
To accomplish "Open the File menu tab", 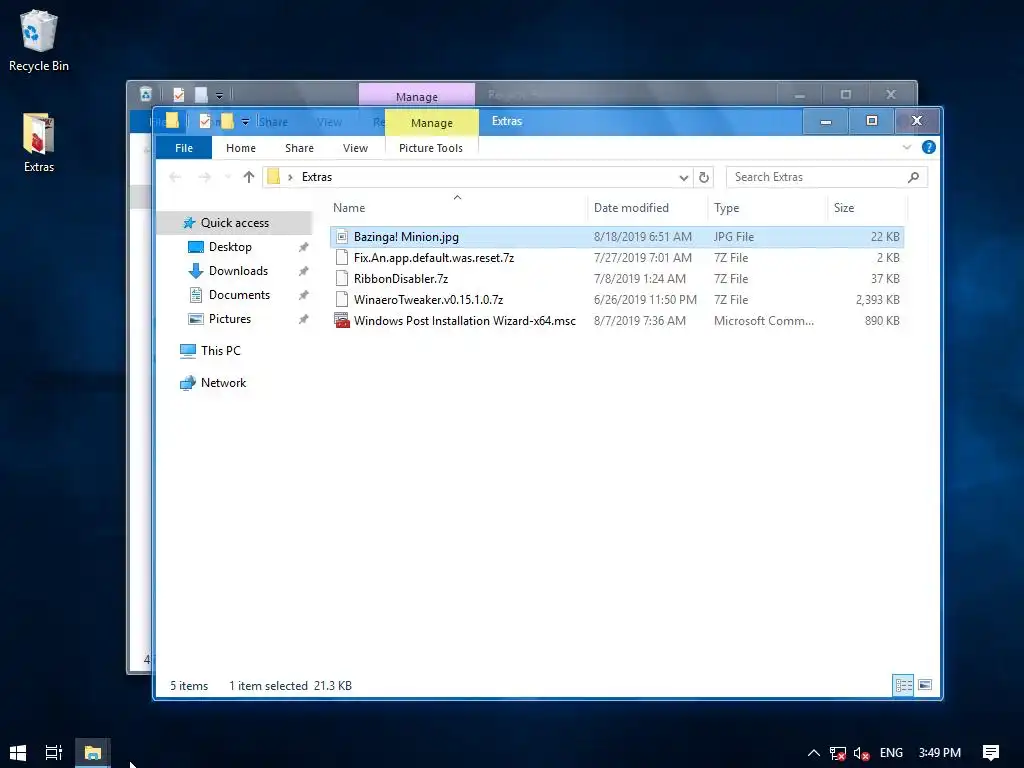I will tap(184, 148).
